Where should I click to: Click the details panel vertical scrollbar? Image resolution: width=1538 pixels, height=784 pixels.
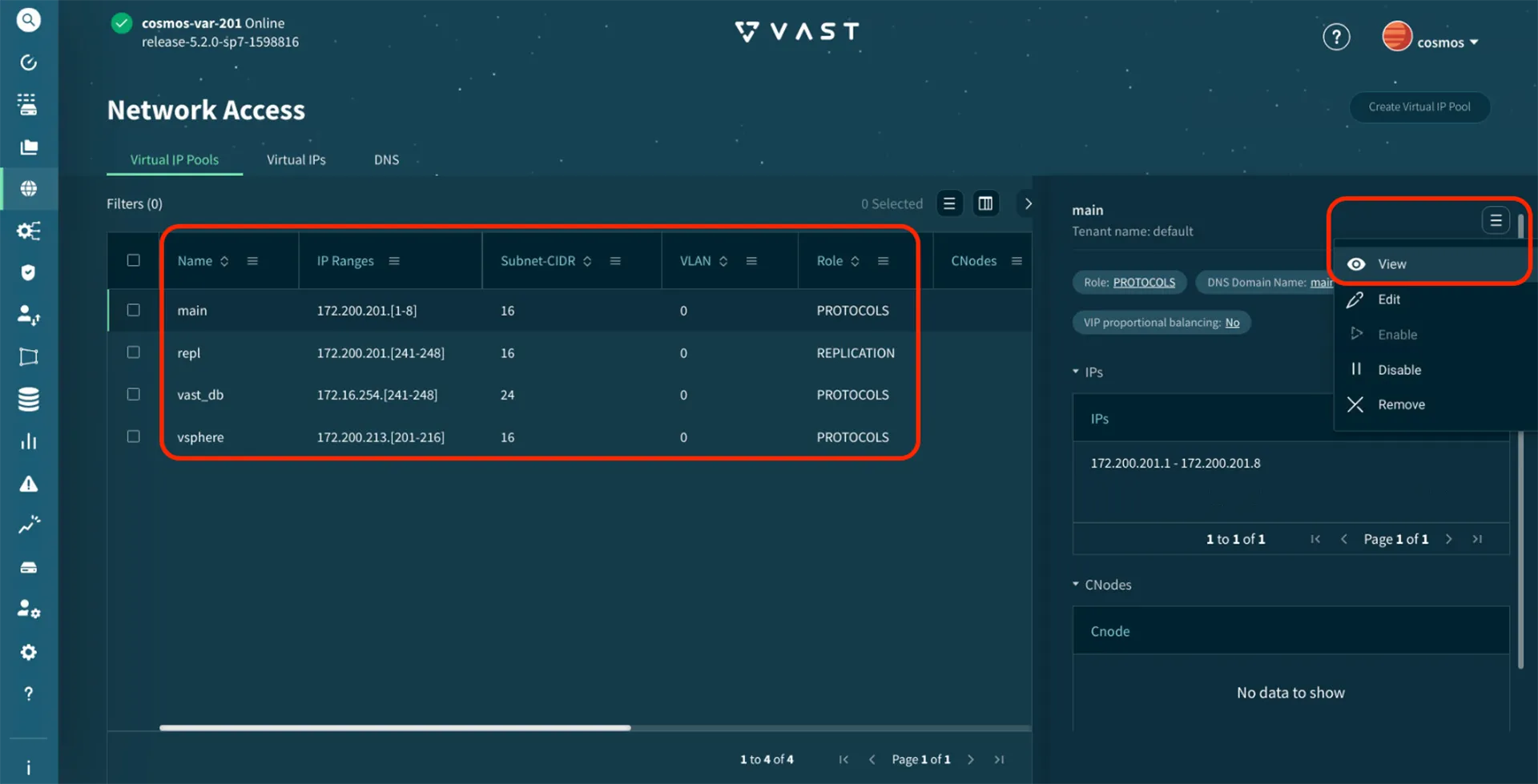(x=1520, y=440)
